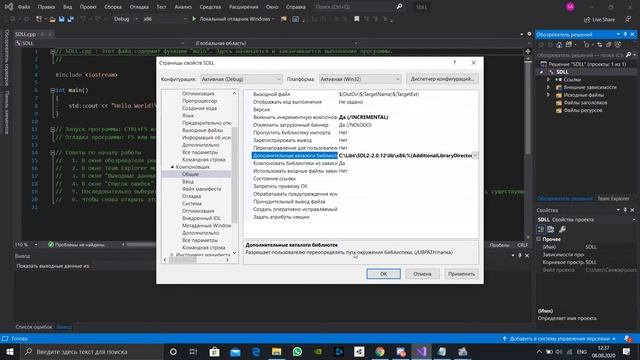Select Файл манифеста in properties tree
640x360 pixels.
point(202,189)
